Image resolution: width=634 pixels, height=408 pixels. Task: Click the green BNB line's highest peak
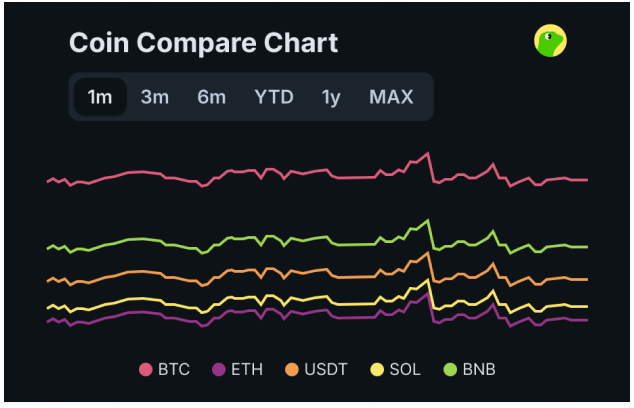[x=428, y=220]
